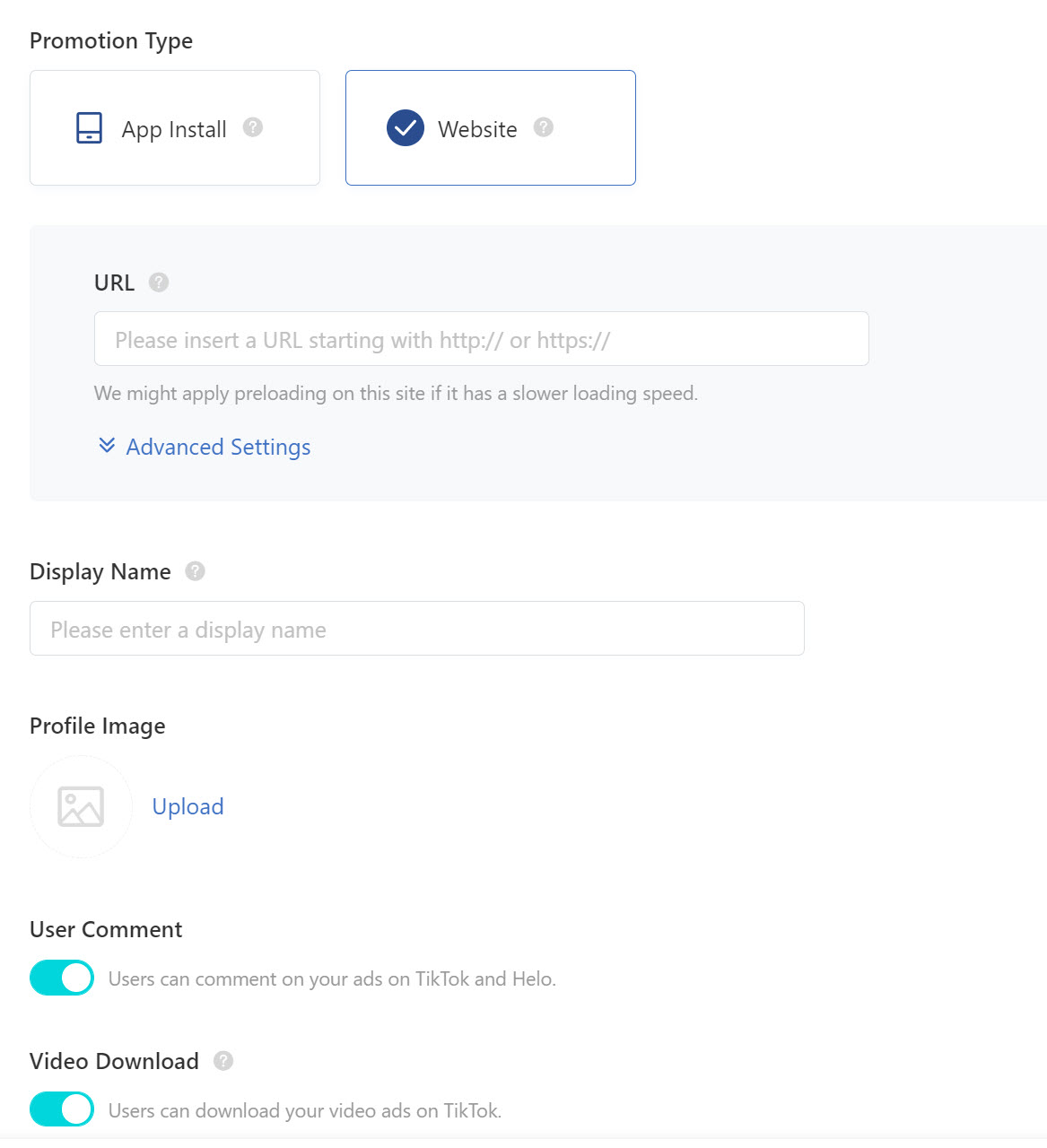
Task: Select the App Install promotion type
Action: coord(174,128)
